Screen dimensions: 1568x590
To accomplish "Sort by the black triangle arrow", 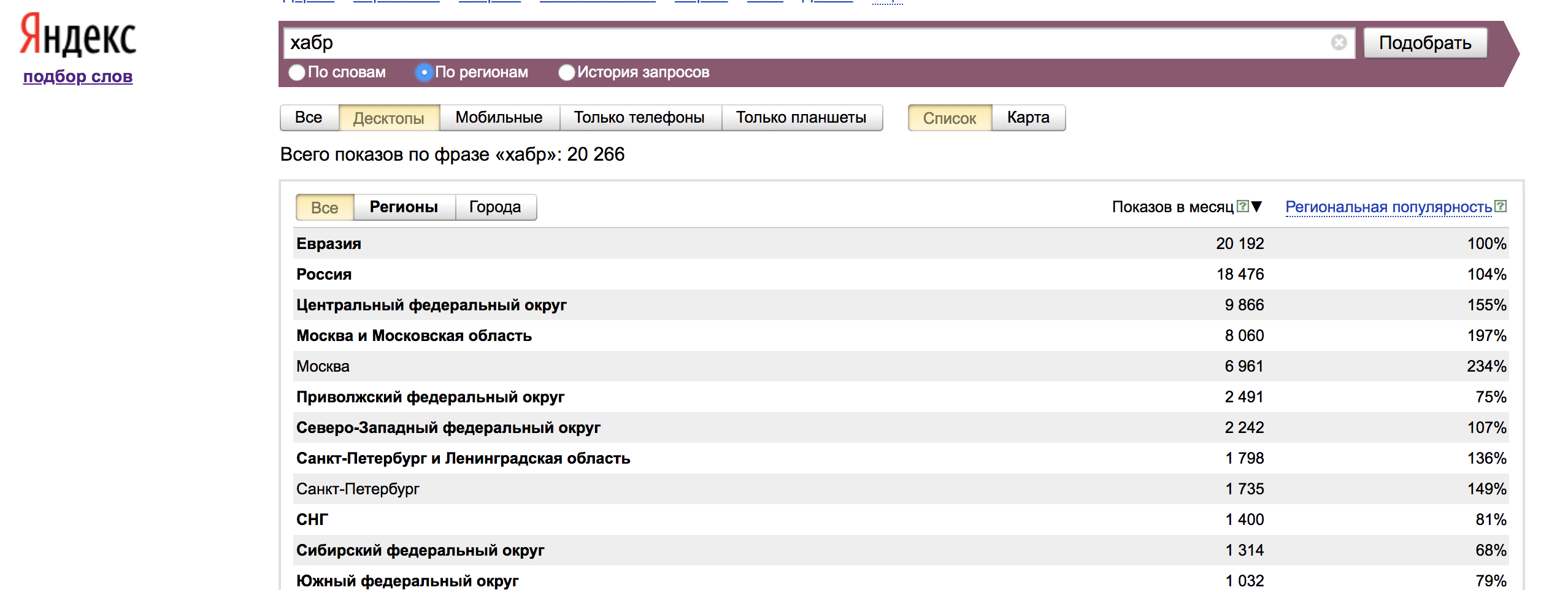I will (1256, 207).
